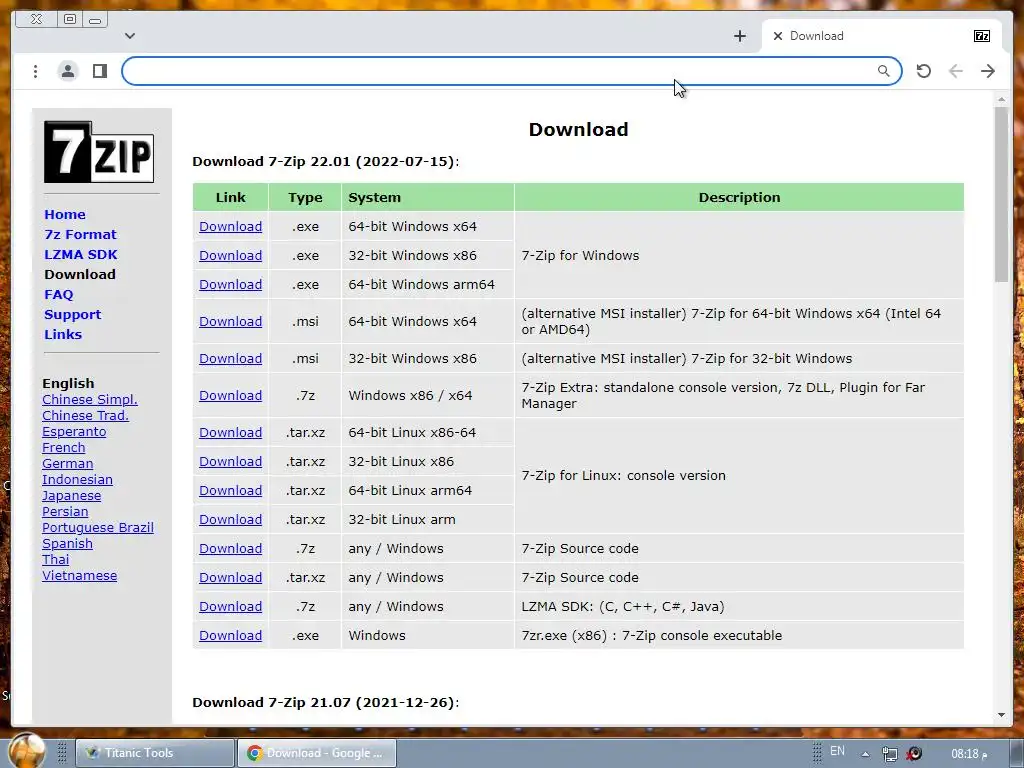Download tar.xz for 64-bit Linux arm64
Screen dimensions: 1024x768
click(x=231, y=490)
